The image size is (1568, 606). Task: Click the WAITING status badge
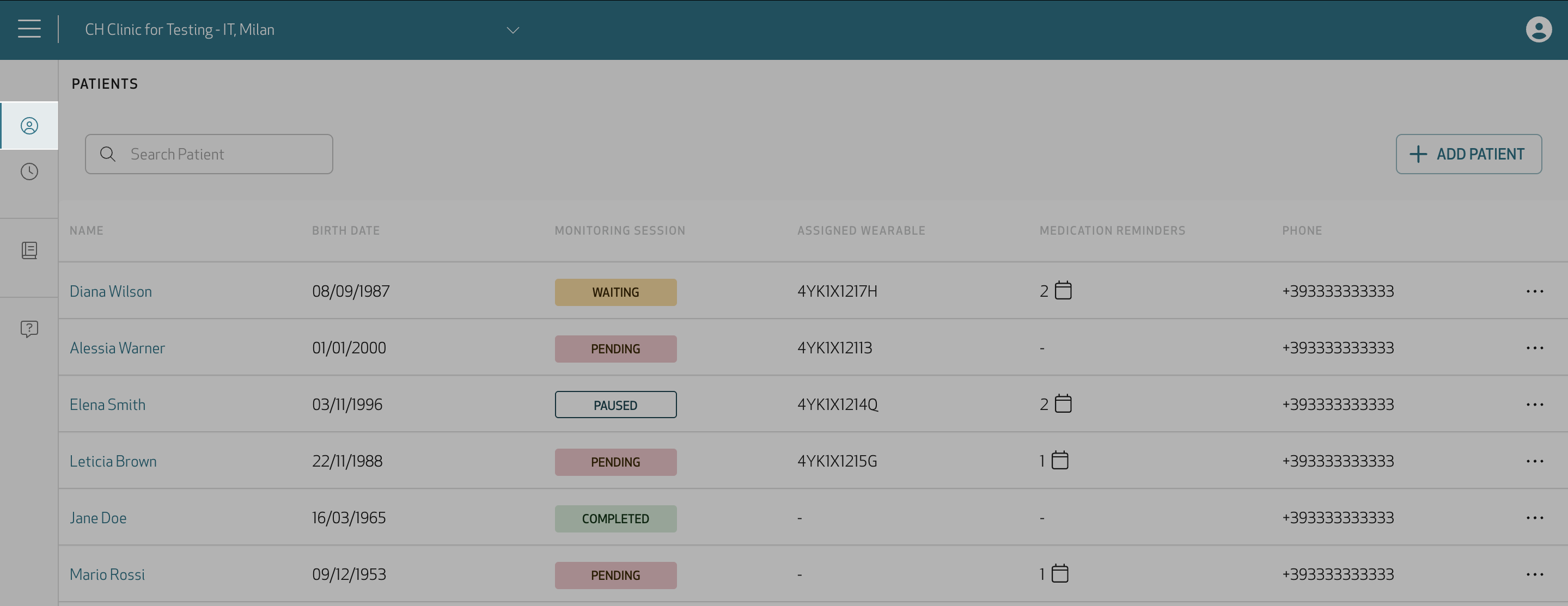pyautogui.click(x=615, y=292)
